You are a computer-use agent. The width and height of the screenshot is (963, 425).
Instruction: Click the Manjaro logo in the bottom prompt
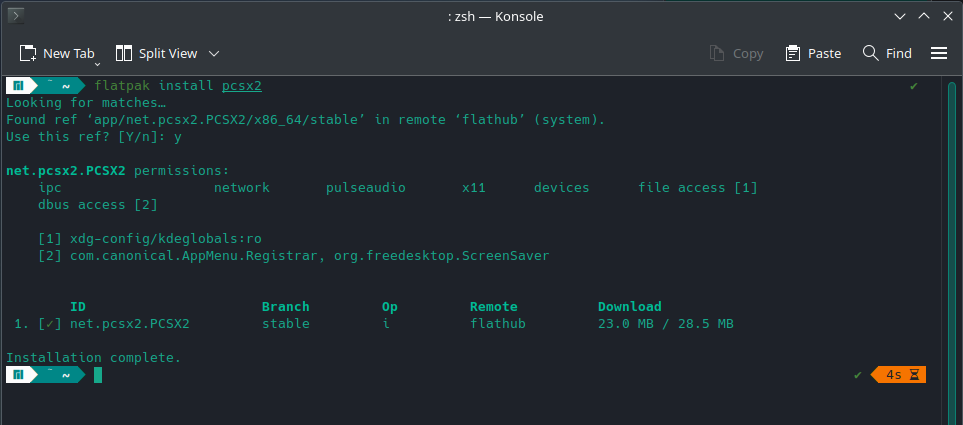(18, 375)
